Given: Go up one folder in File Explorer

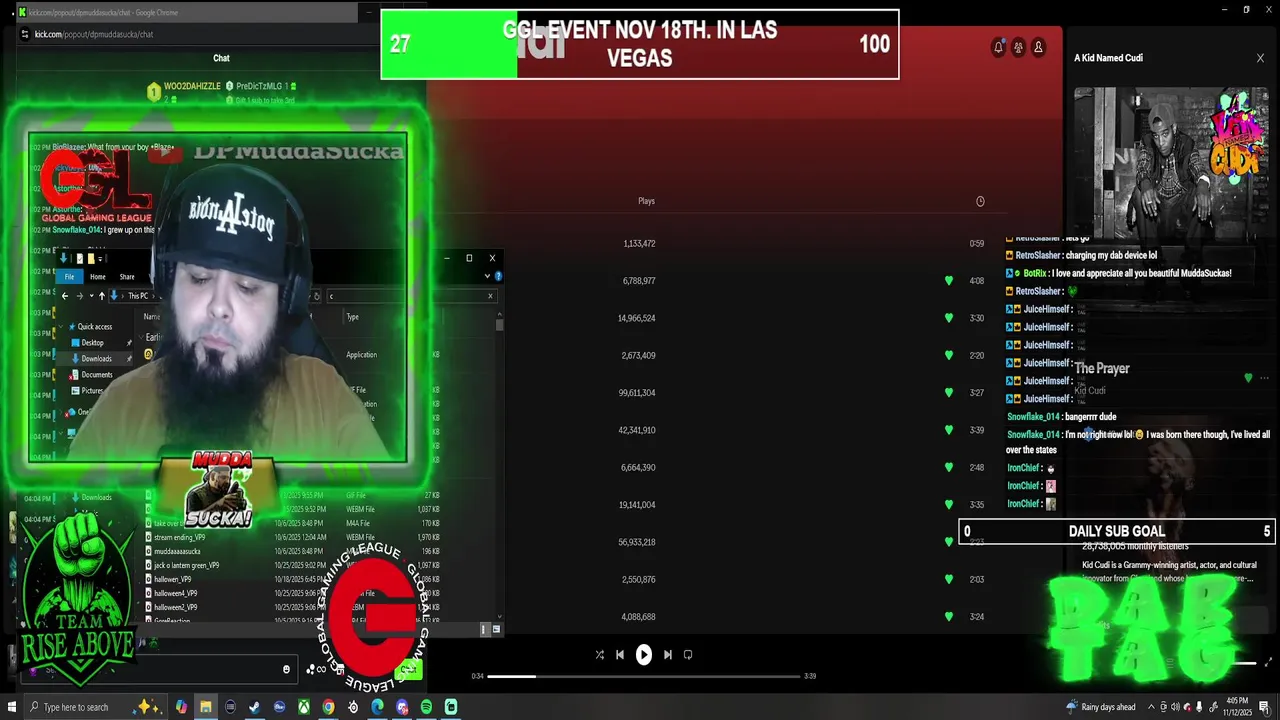Looking at the screenshot, I should (x=101, y=296).
